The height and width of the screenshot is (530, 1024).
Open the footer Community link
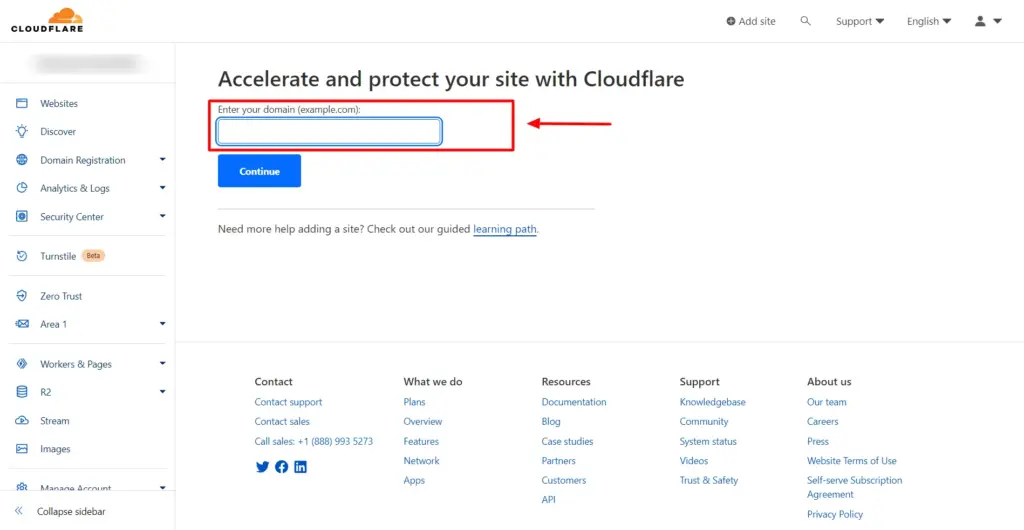coord(704,422)
